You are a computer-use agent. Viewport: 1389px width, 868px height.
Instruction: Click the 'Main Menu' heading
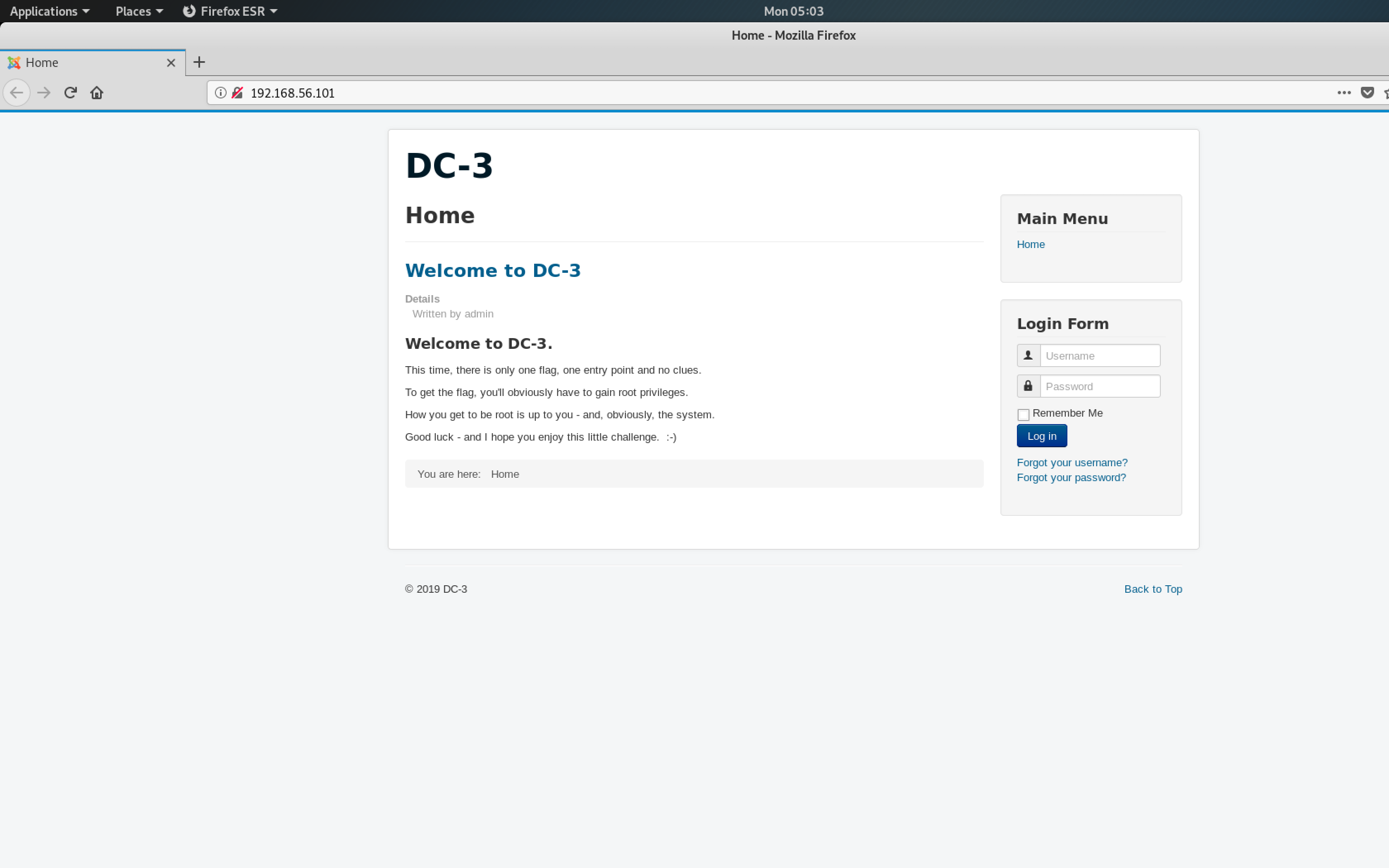click(1062, 219)
